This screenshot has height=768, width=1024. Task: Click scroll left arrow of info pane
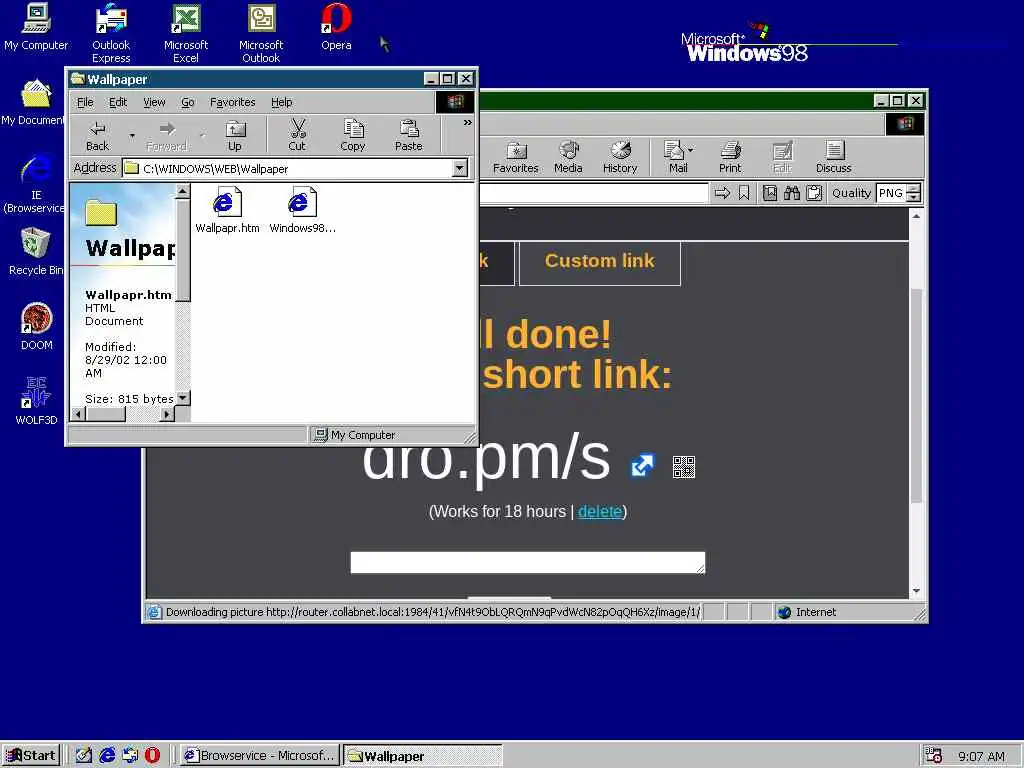pyautogui.click(x=79, y=414)
